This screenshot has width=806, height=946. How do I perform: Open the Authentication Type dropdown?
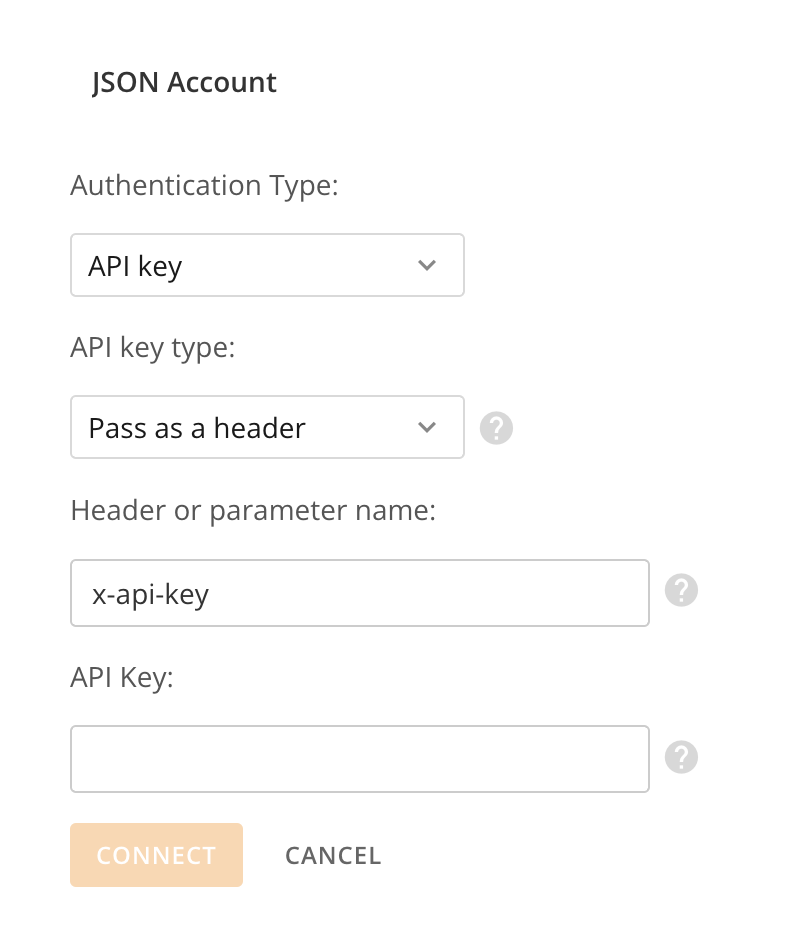coord(267,265)
